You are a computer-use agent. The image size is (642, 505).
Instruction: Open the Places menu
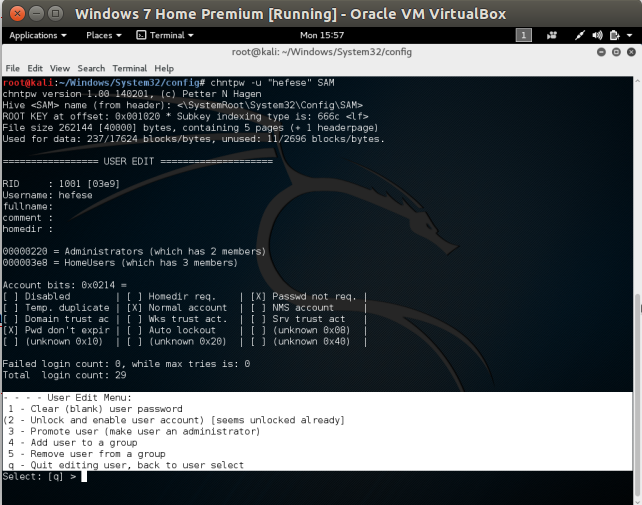tap(104, 35)
